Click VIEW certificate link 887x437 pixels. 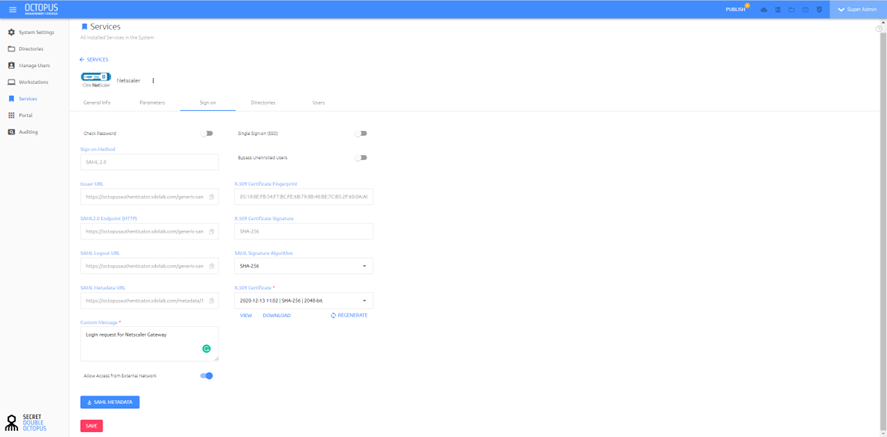pos(246,315)
